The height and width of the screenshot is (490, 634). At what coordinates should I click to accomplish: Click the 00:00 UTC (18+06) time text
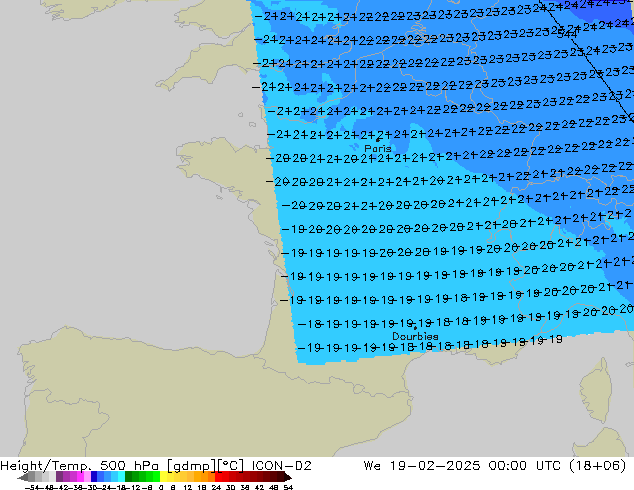(558, 466)
